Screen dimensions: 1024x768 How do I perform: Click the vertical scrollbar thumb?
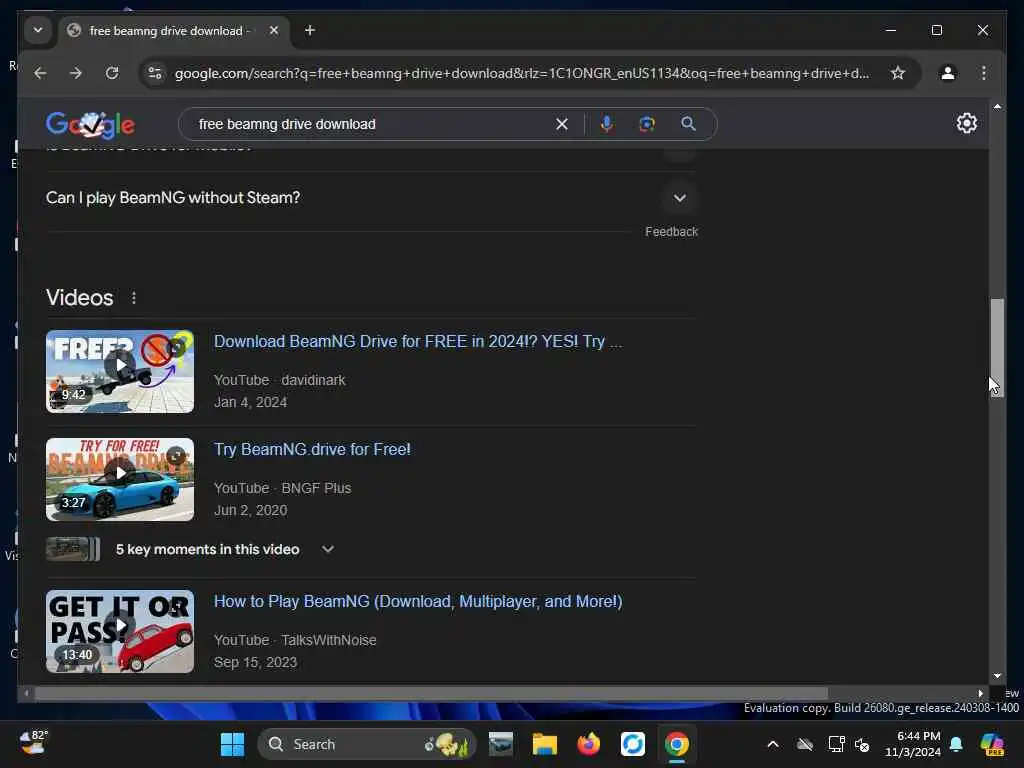pyautogui.click(x=997, y=347)
